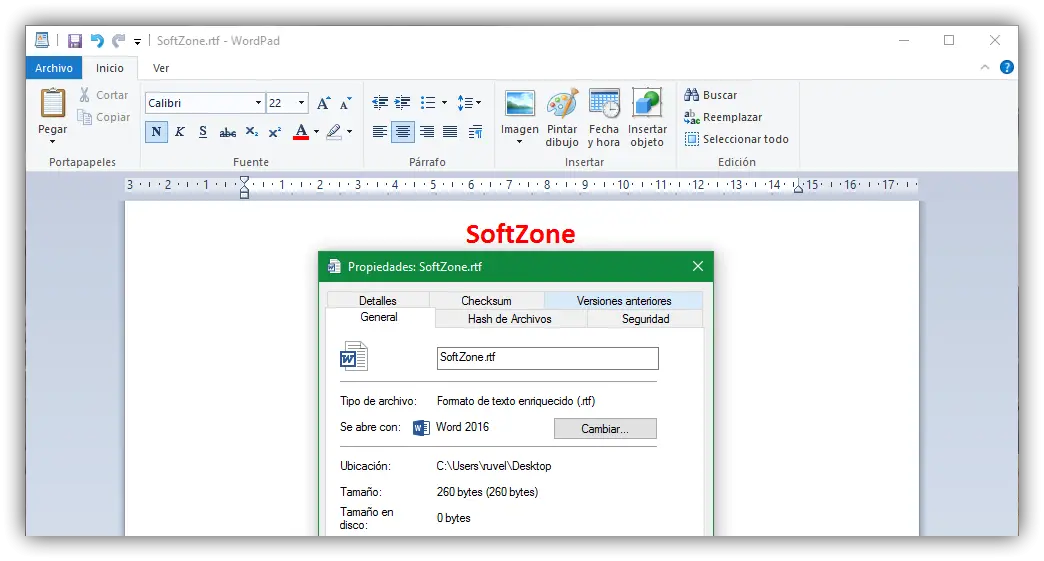The image size is (1044, 561).
Task: Click the Redo arrow icon
Action: [x=119, y=41]
